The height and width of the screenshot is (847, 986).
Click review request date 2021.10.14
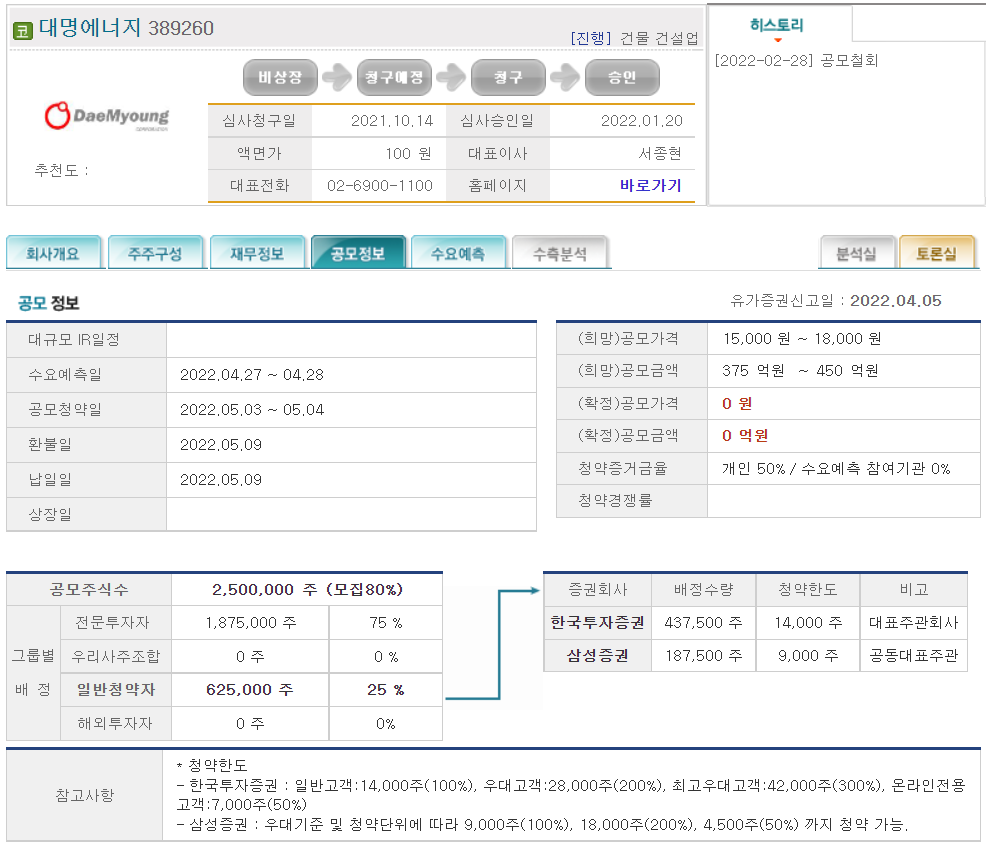click(x=392, y=121)
